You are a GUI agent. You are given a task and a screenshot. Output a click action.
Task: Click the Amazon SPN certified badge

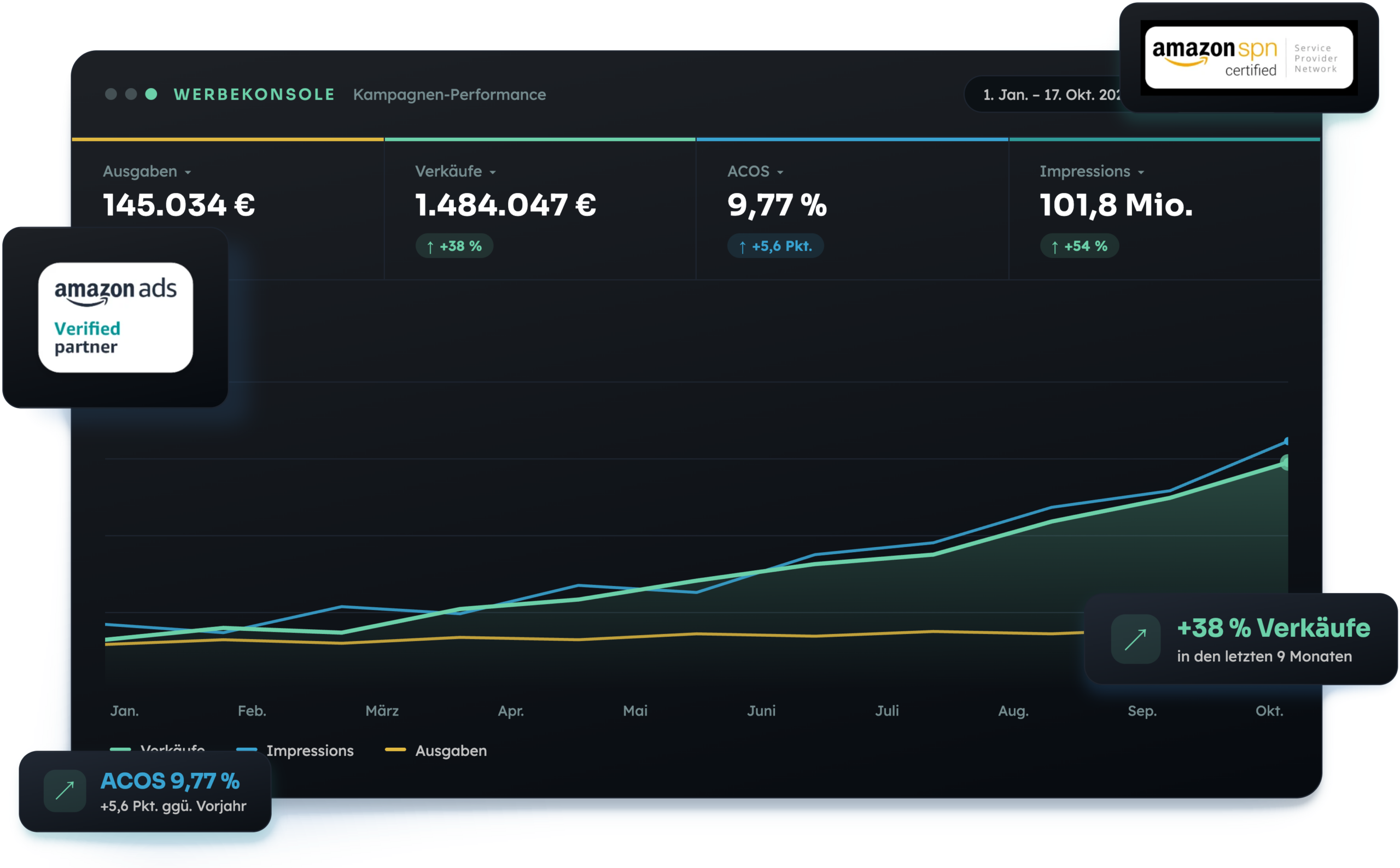[x=1249, y=57]
